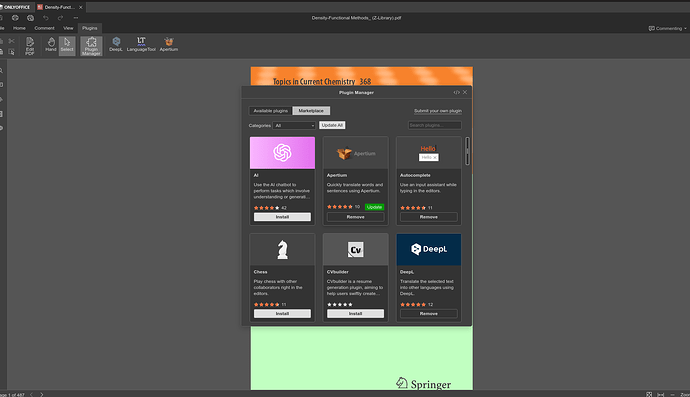This screenshot has width=690, height=397.
Task: Switch to the View tab
Action: click(x=68, y=28)
